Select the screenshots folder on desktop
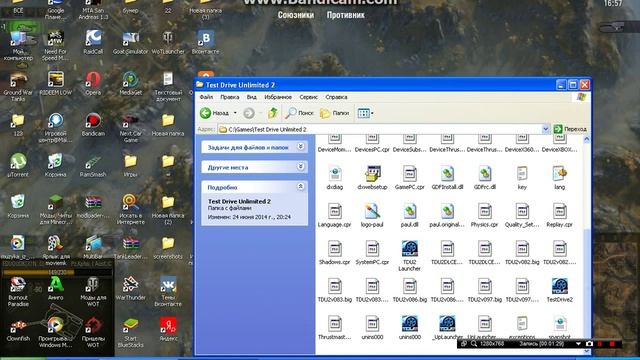This screenshot has height=360, width=640. pyautogui.click(x=168, y=247)
